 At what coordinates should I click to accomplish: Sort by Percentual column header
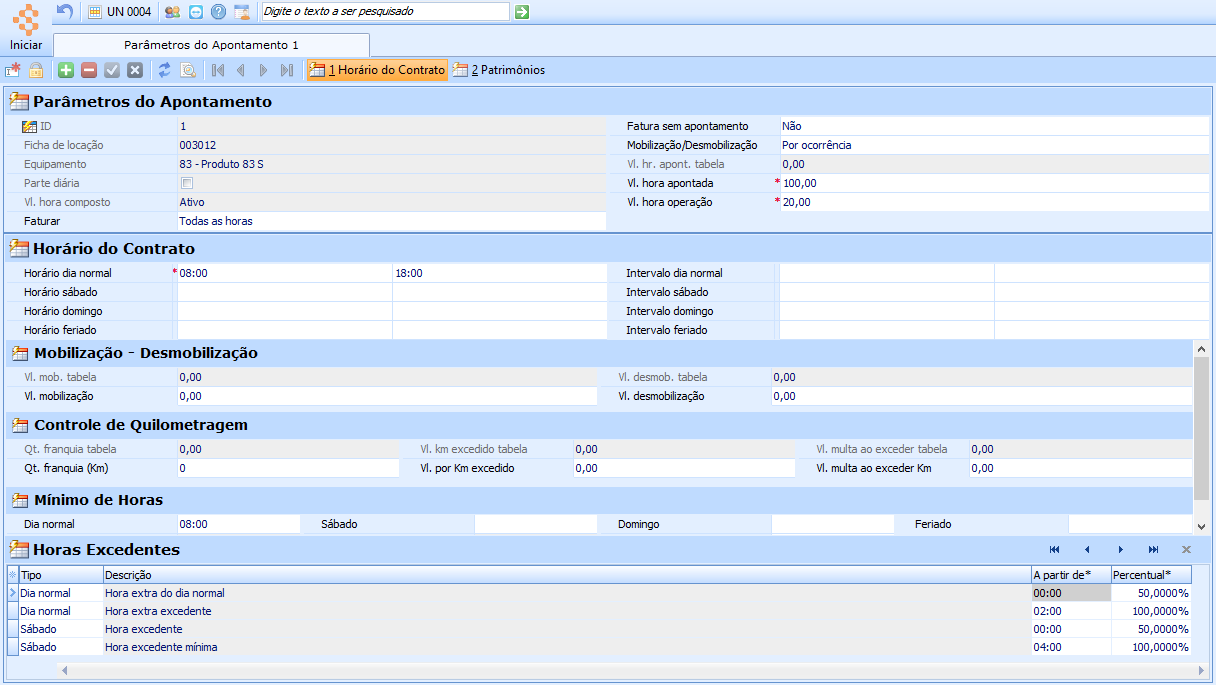pyautogui.click(x=1151, y=575)
